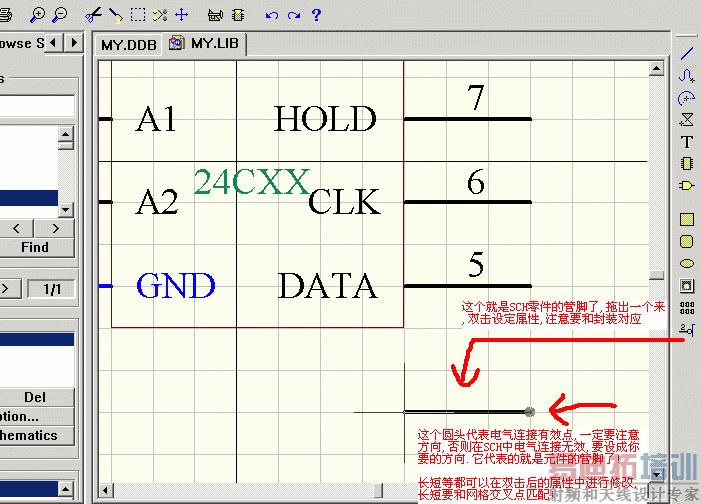Screen dimensions: 702x504
Task: Click canvas vertical scroll-up arrow
Action: click(x=656, y=68)
